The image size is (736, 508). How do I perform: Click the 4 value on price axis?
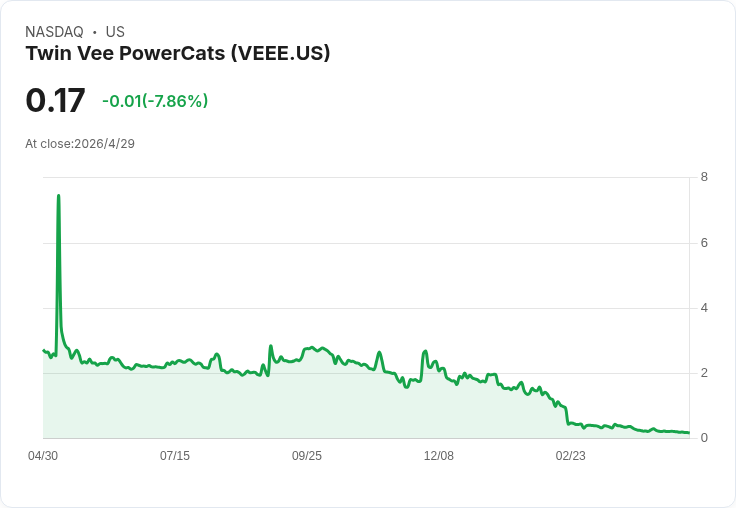point(704,308)
